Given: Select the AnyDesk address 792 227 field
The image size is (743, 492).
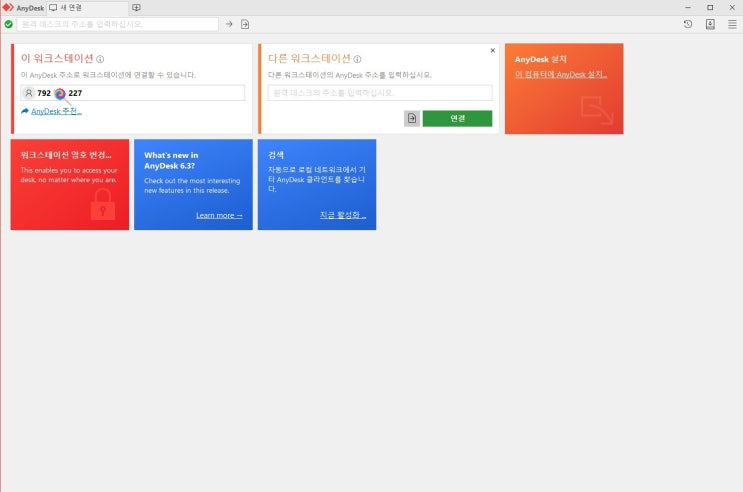Looking at the screenshot, I should click(133, 93).
